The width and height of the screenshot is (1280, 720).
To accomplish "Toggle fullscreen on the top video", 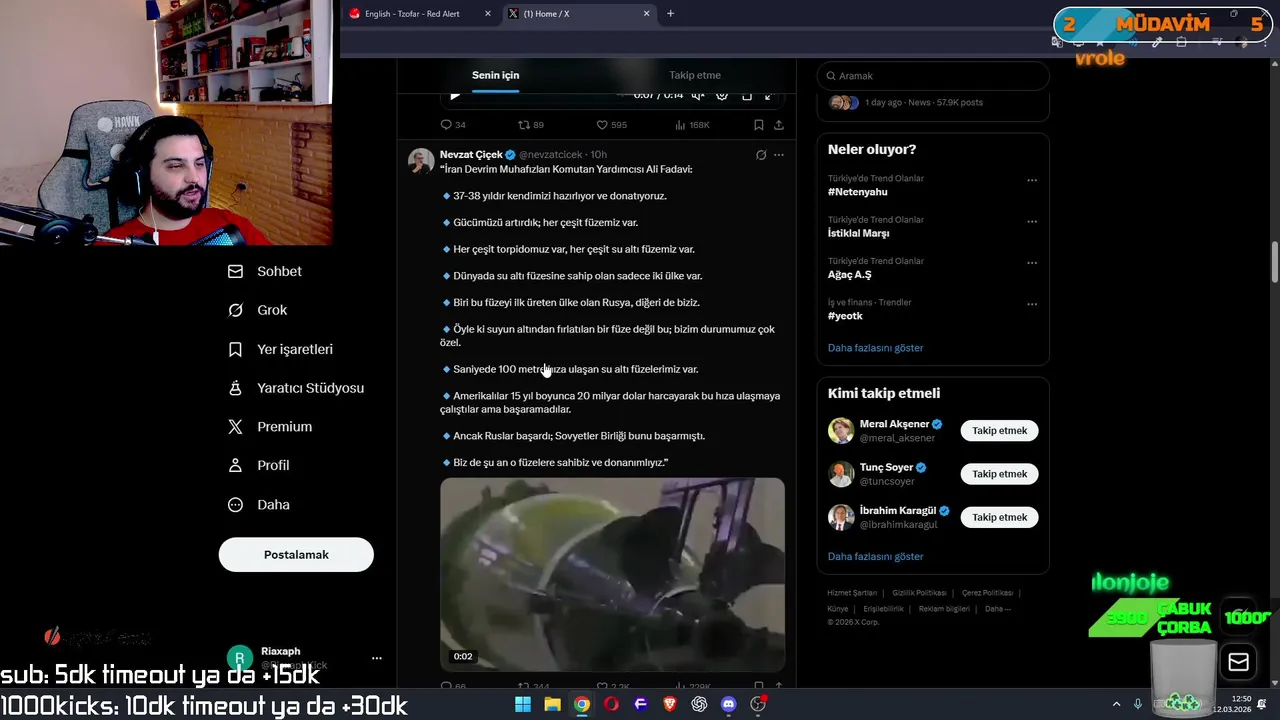I will pyautogui.click(x=768, y=95).
